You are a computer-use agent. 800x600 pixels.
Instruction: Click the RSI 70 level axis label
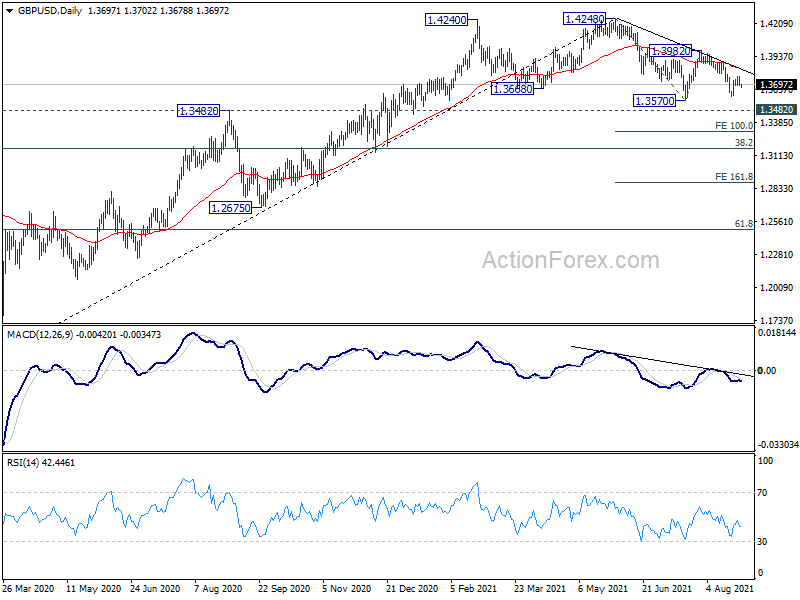(762, 492)
